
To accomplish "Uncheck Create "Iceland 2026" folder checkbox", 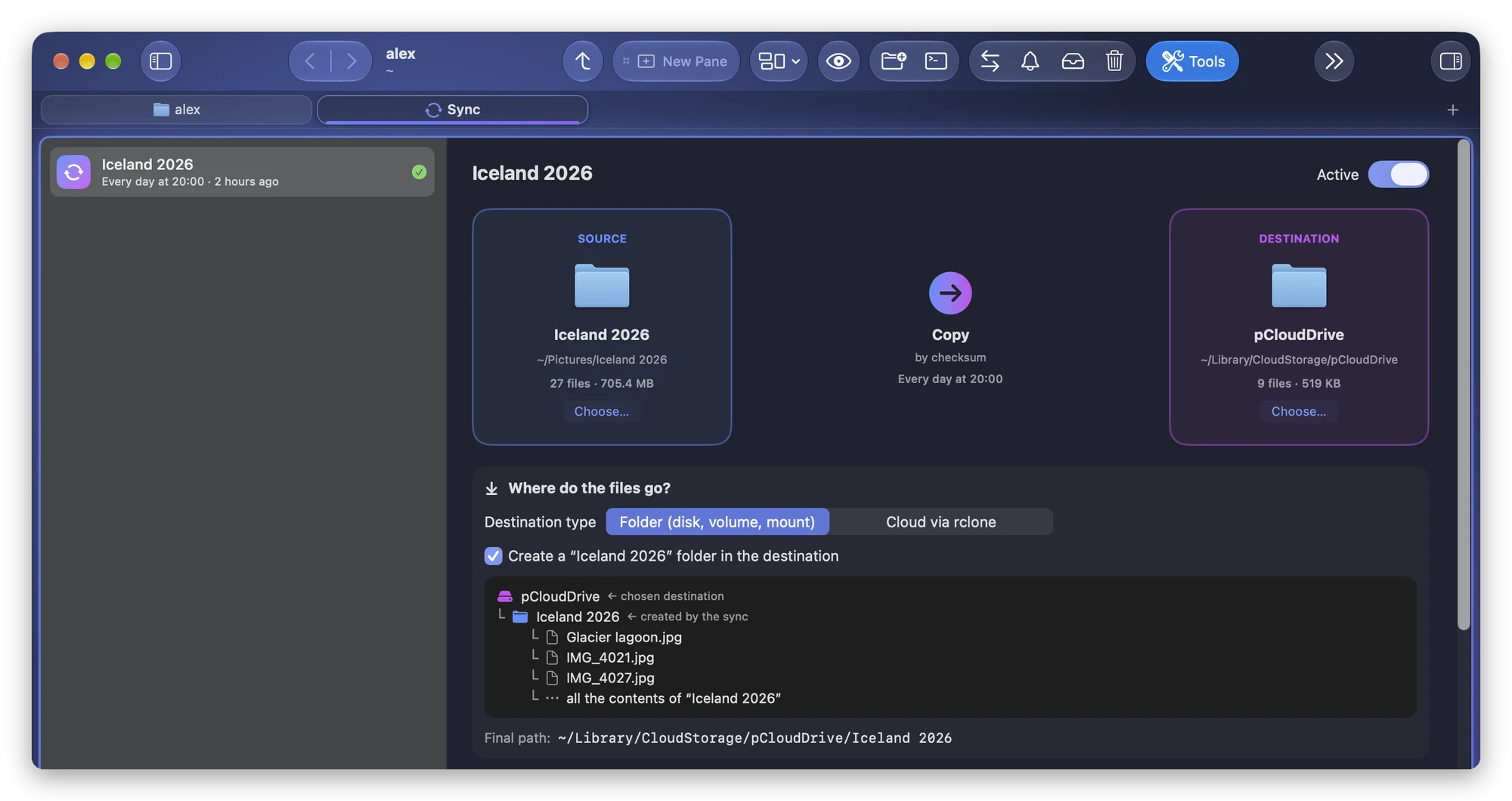I will coord(493,556).
